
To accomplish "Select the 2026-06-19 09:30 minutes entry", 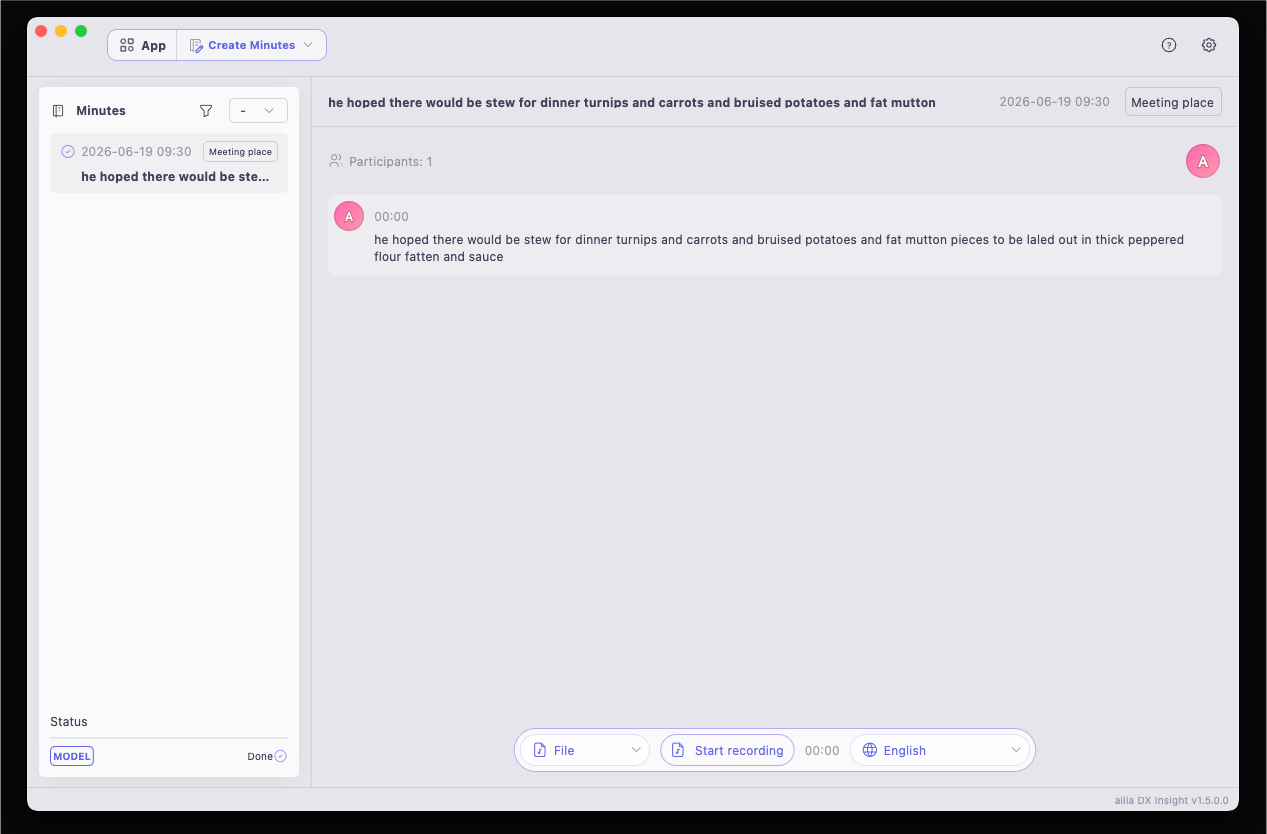I will [x=169, y=163].
